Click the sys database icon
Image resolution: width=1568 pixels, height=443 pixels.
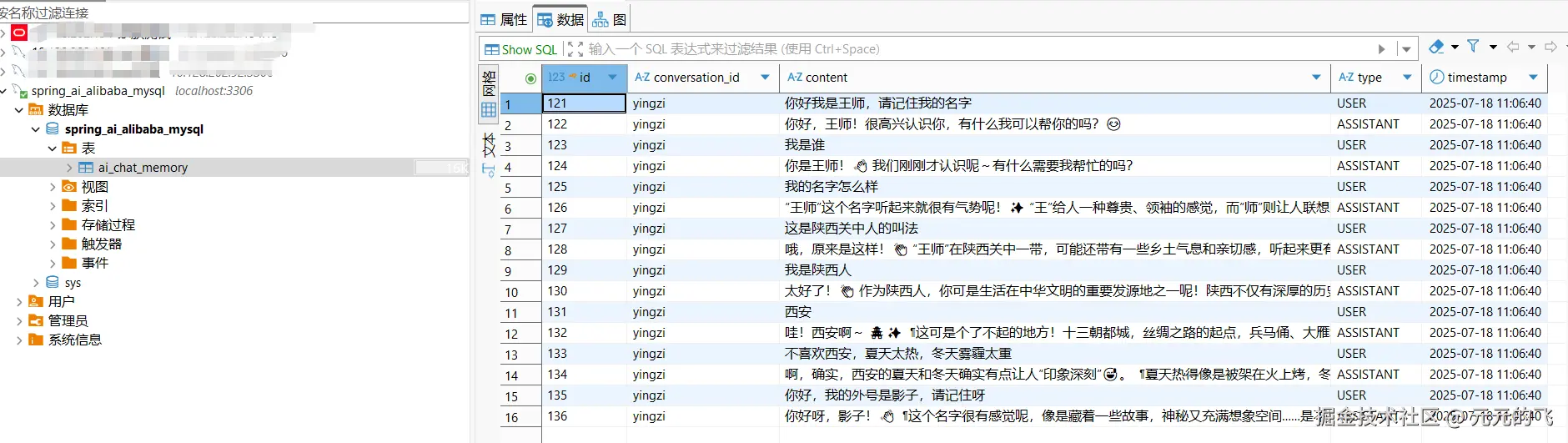pos(53,283)
